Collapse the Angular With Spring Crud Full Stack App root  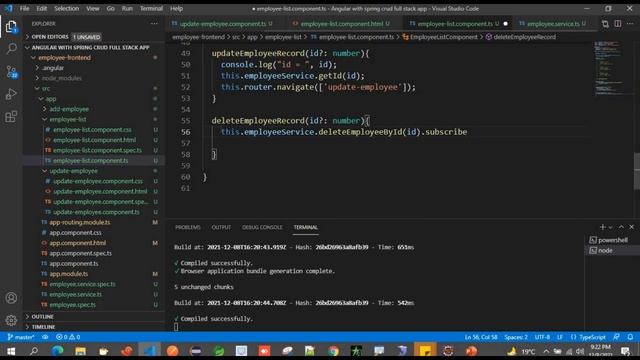tap(90, 47)
